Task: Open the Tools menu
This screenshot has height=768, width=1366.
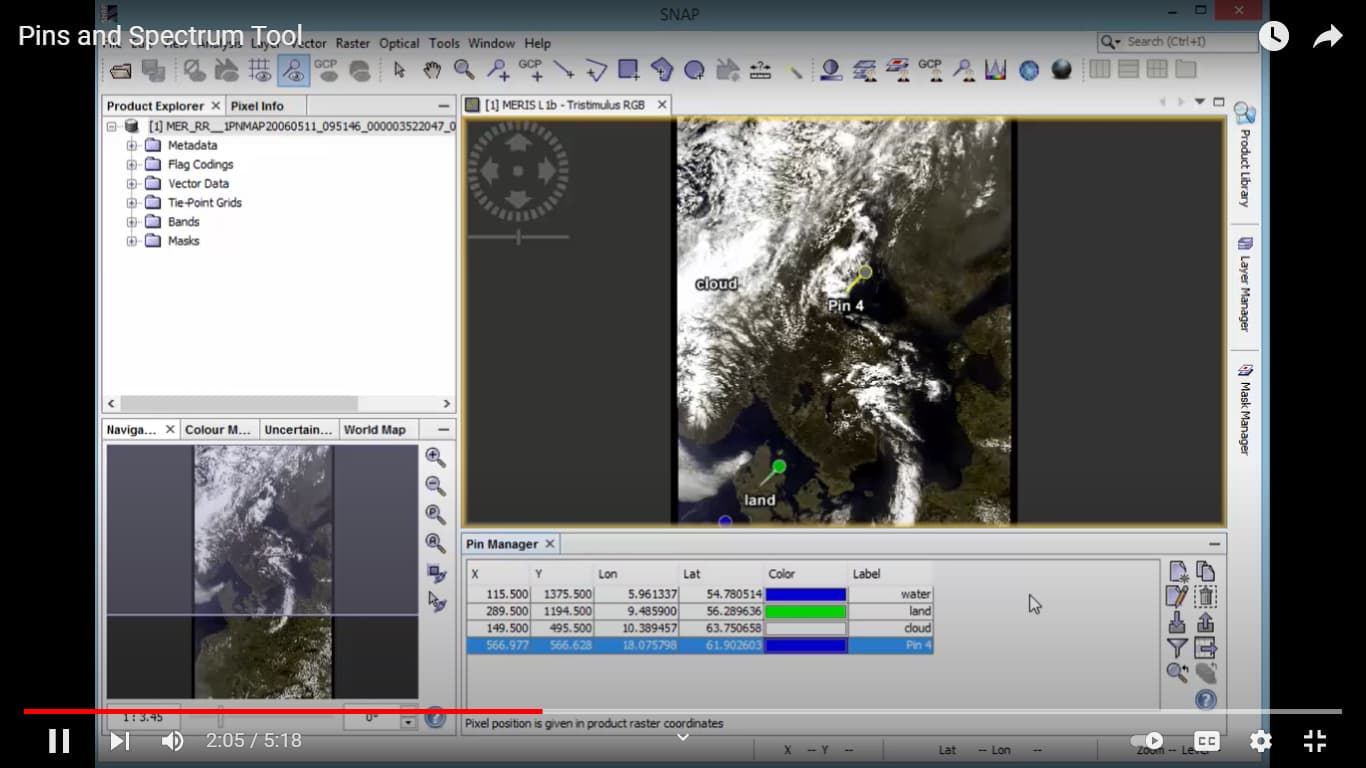Action: coord(444,43)
